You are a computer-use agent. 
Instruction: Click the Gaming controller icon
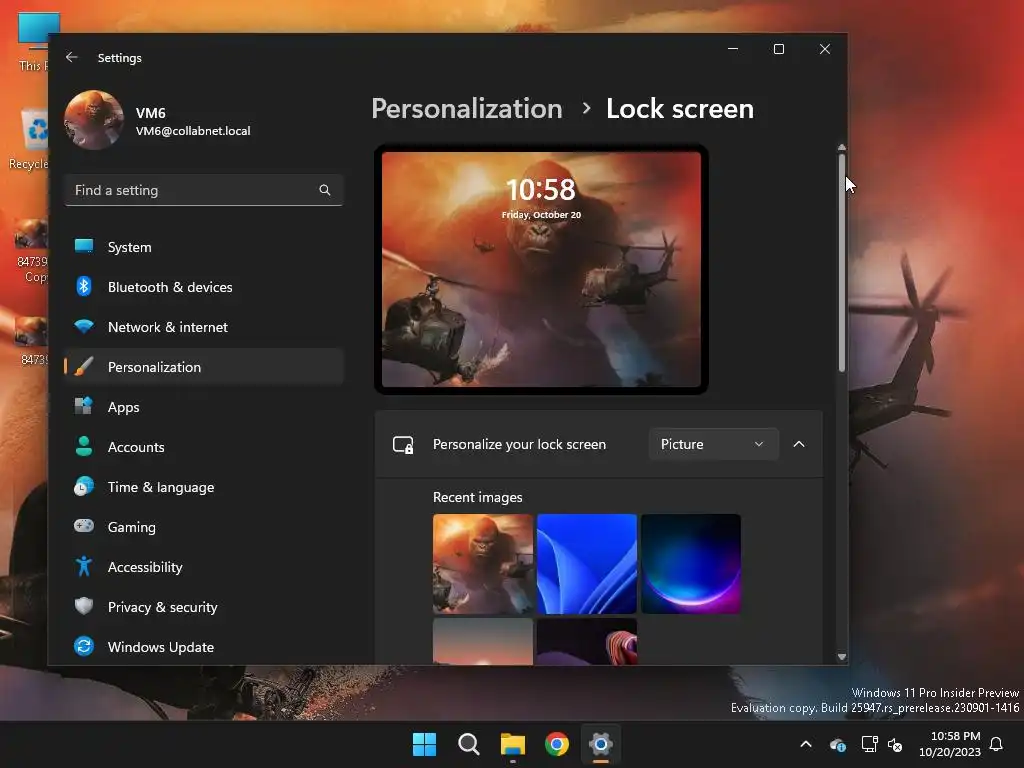[x=84, y=526]
